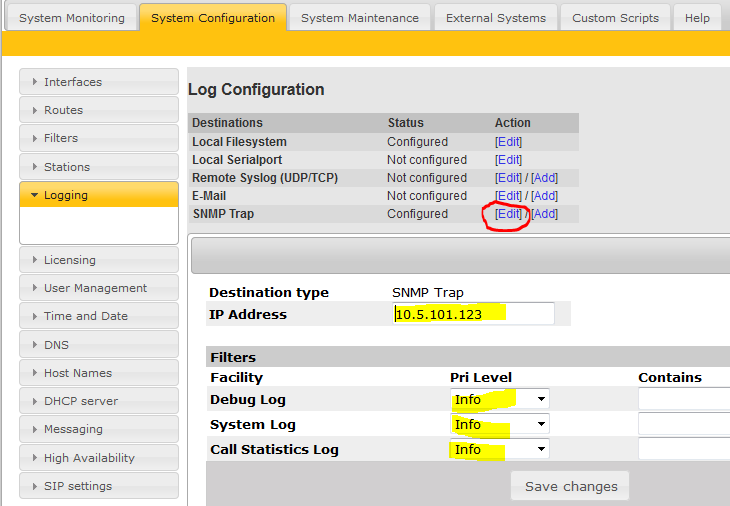Switch to the System Monitoring tab
730x506 pixels.
[72, 18]
